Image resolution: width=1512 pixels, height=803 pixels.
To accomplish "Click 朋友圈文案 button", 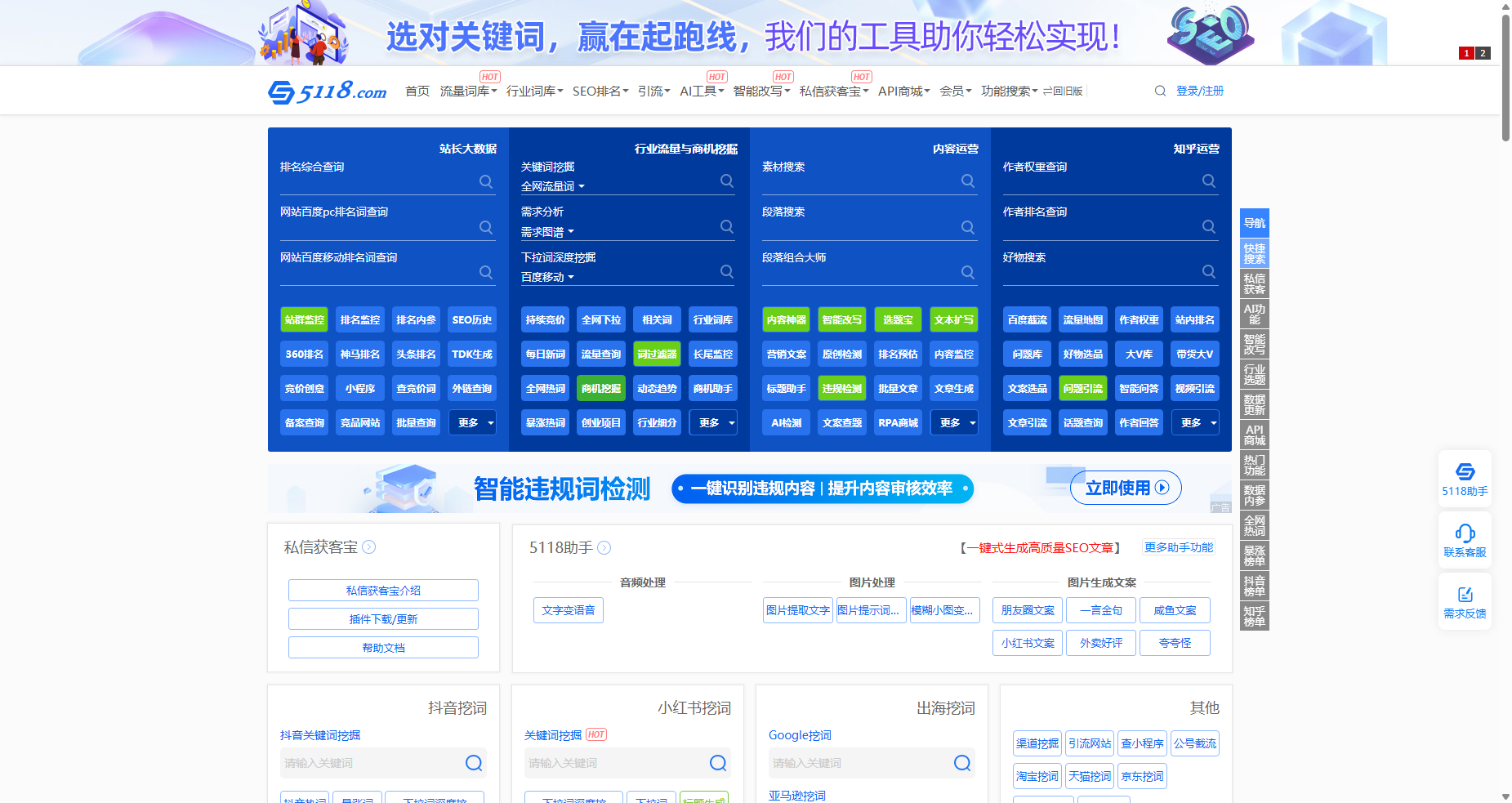I will click(x=1028, y=610).
